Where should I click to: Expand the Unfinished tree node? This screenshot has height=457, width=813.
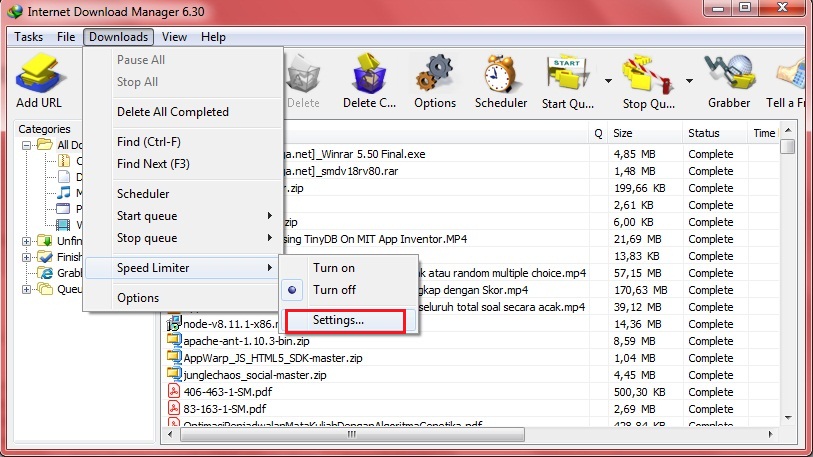click(x=26, y=241)
